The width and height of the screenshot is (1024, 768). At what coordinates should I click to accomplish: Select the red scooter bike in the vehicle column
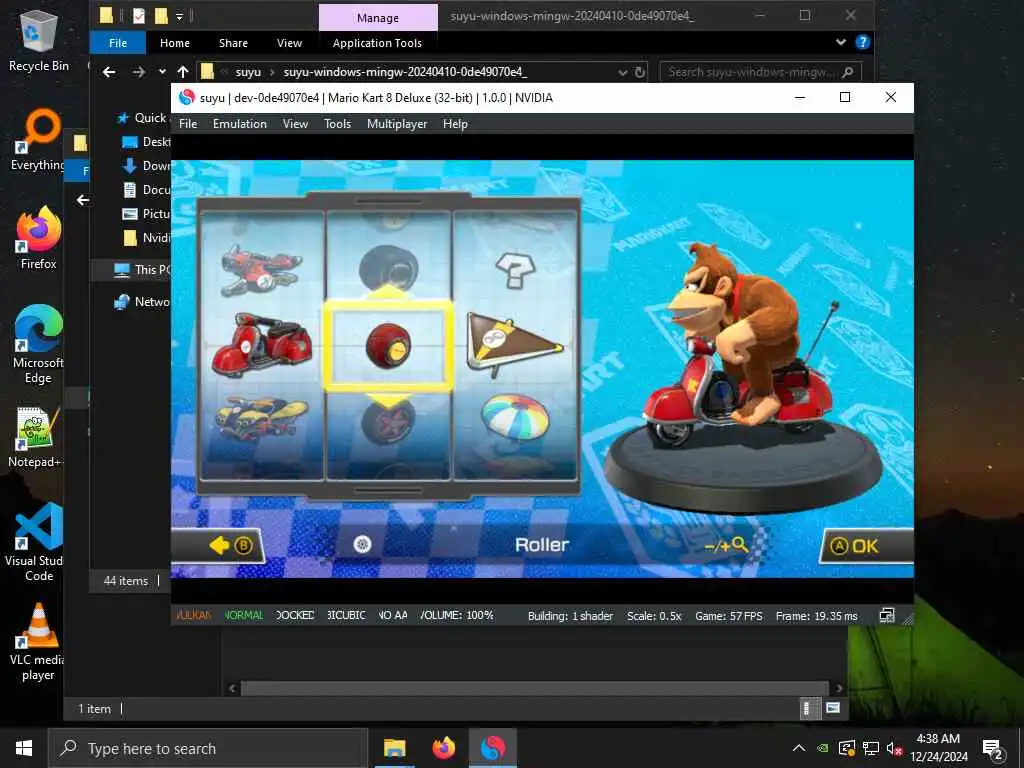point(263,345)
